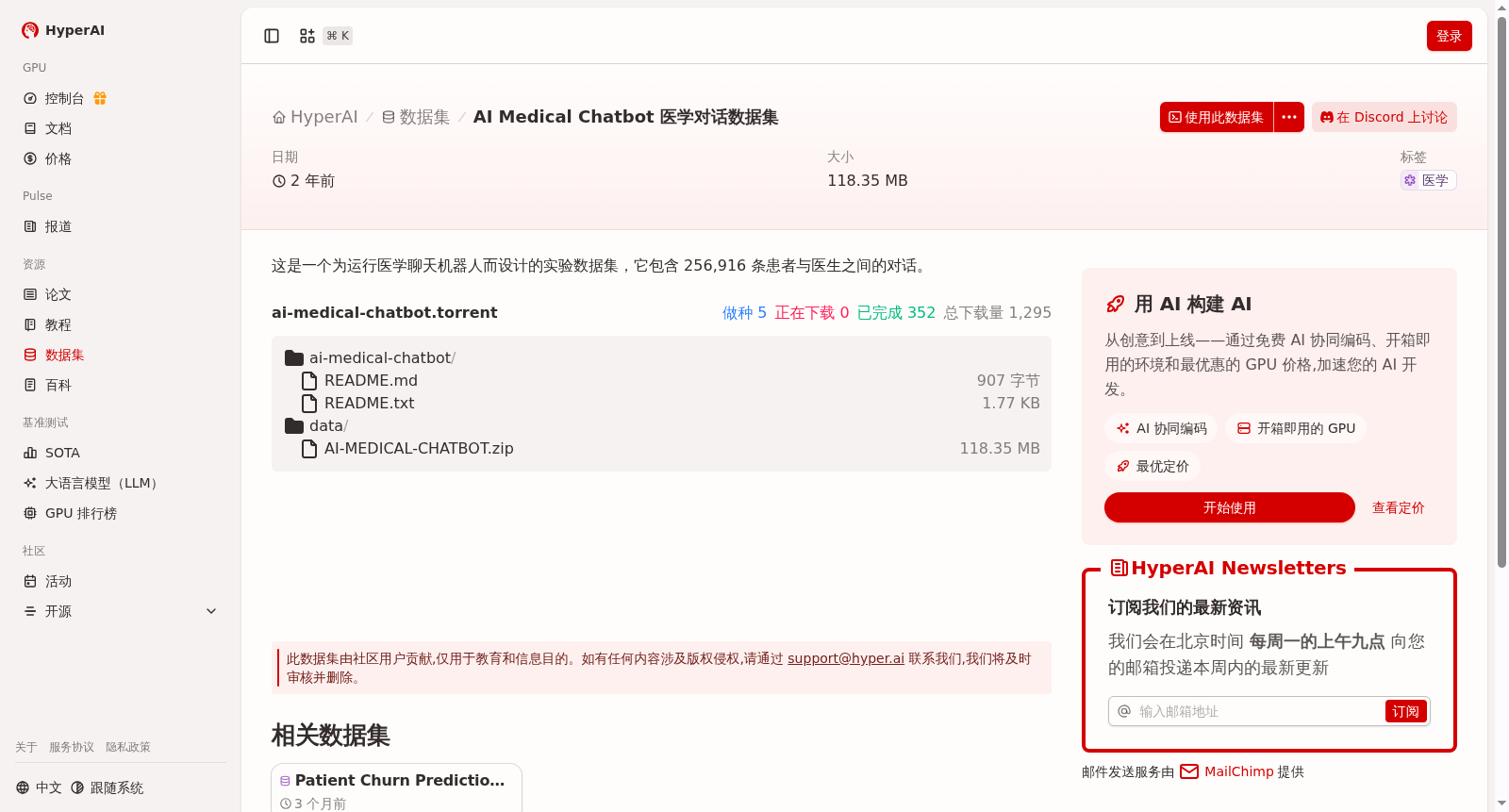Click the HyperAI breadcrumb link
1509x812 pixels.
point(316,117)
